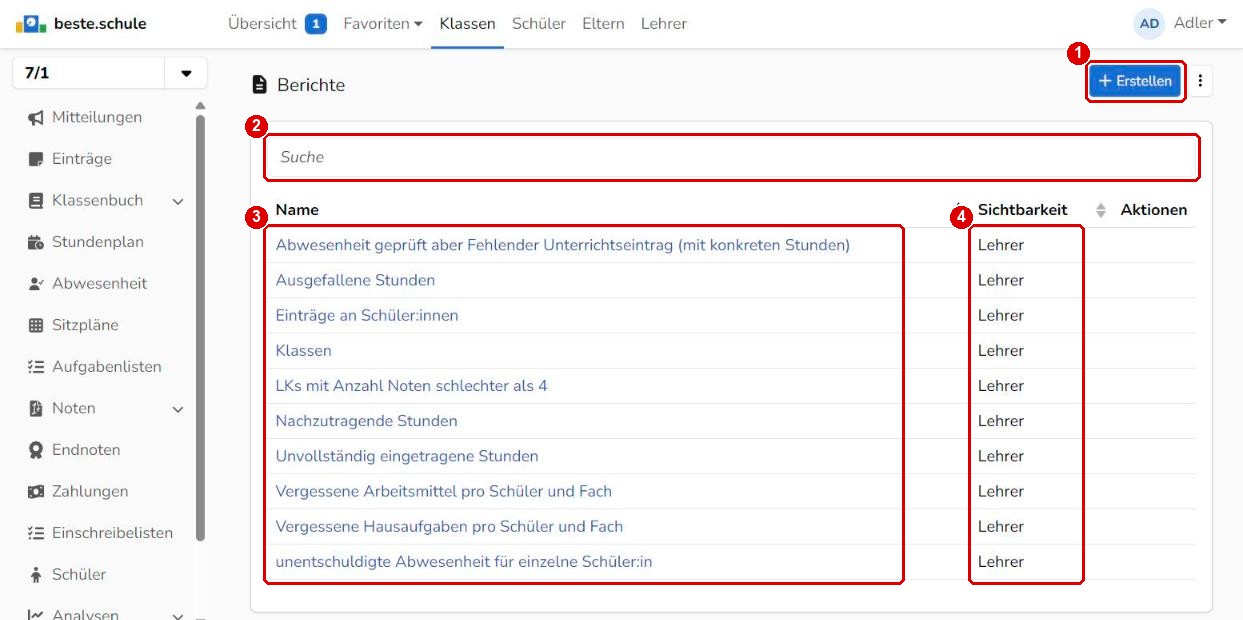Click the Zahlungen money icon

[x=36, y=492]
